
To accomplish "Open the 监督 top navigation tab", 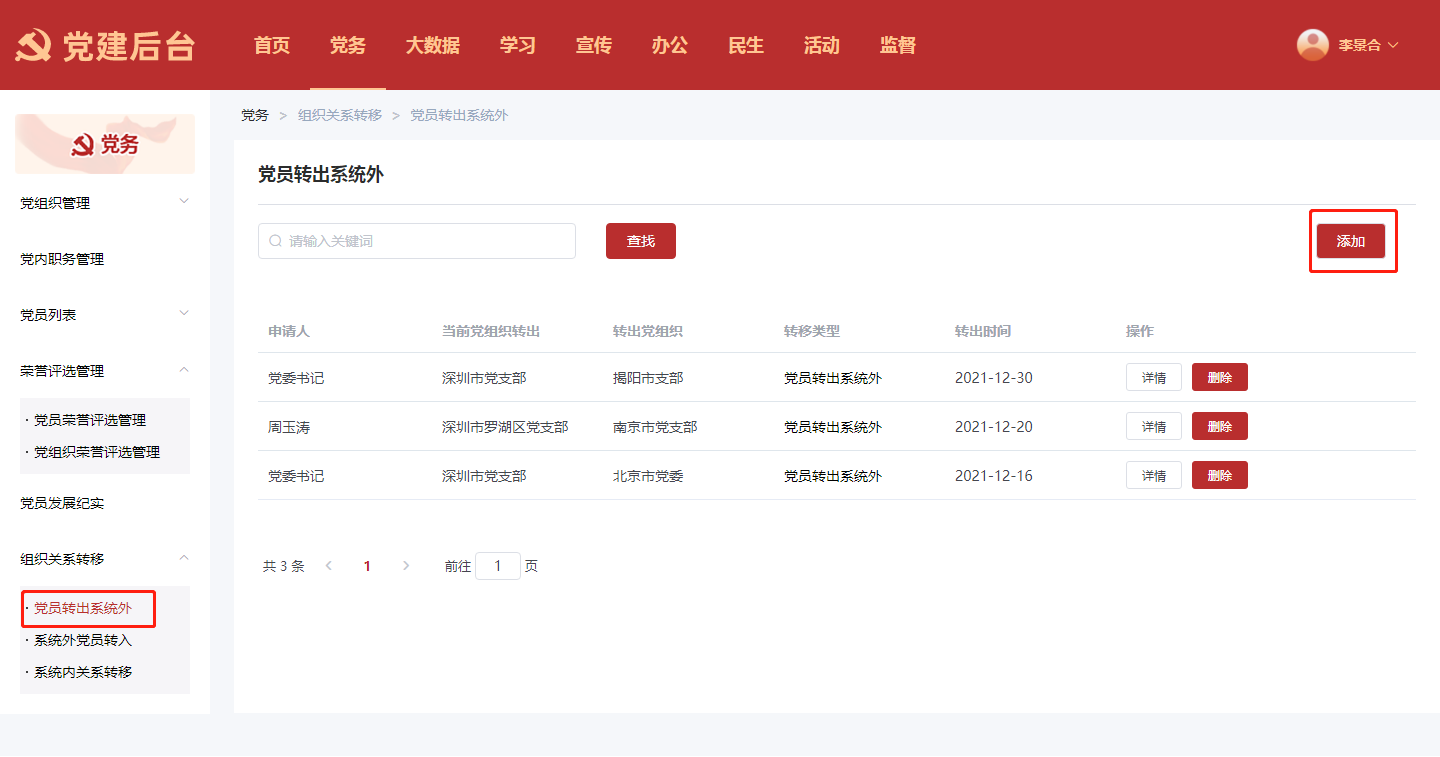I will pos(897,45).
